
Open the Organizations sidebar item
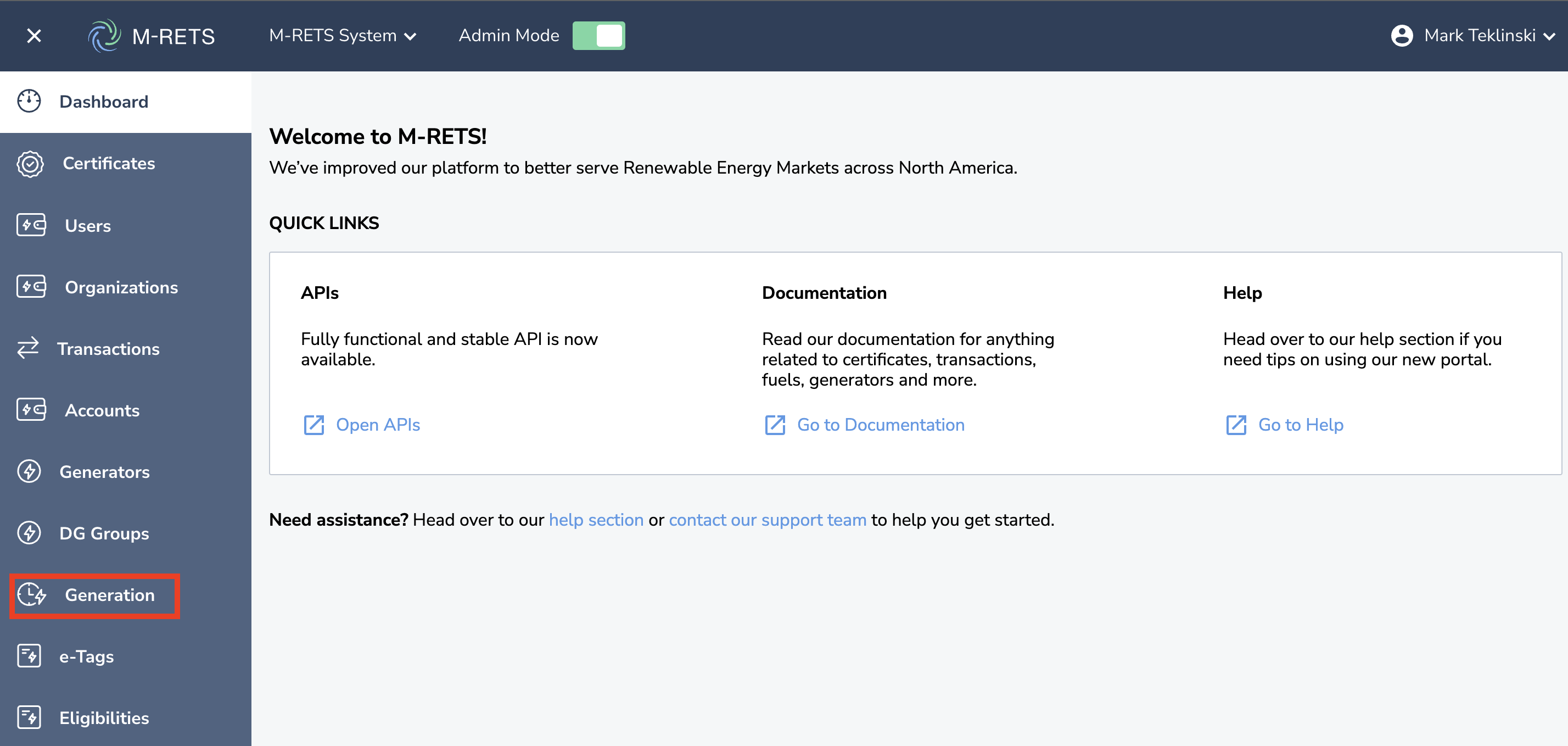click(x=121, y=287)
